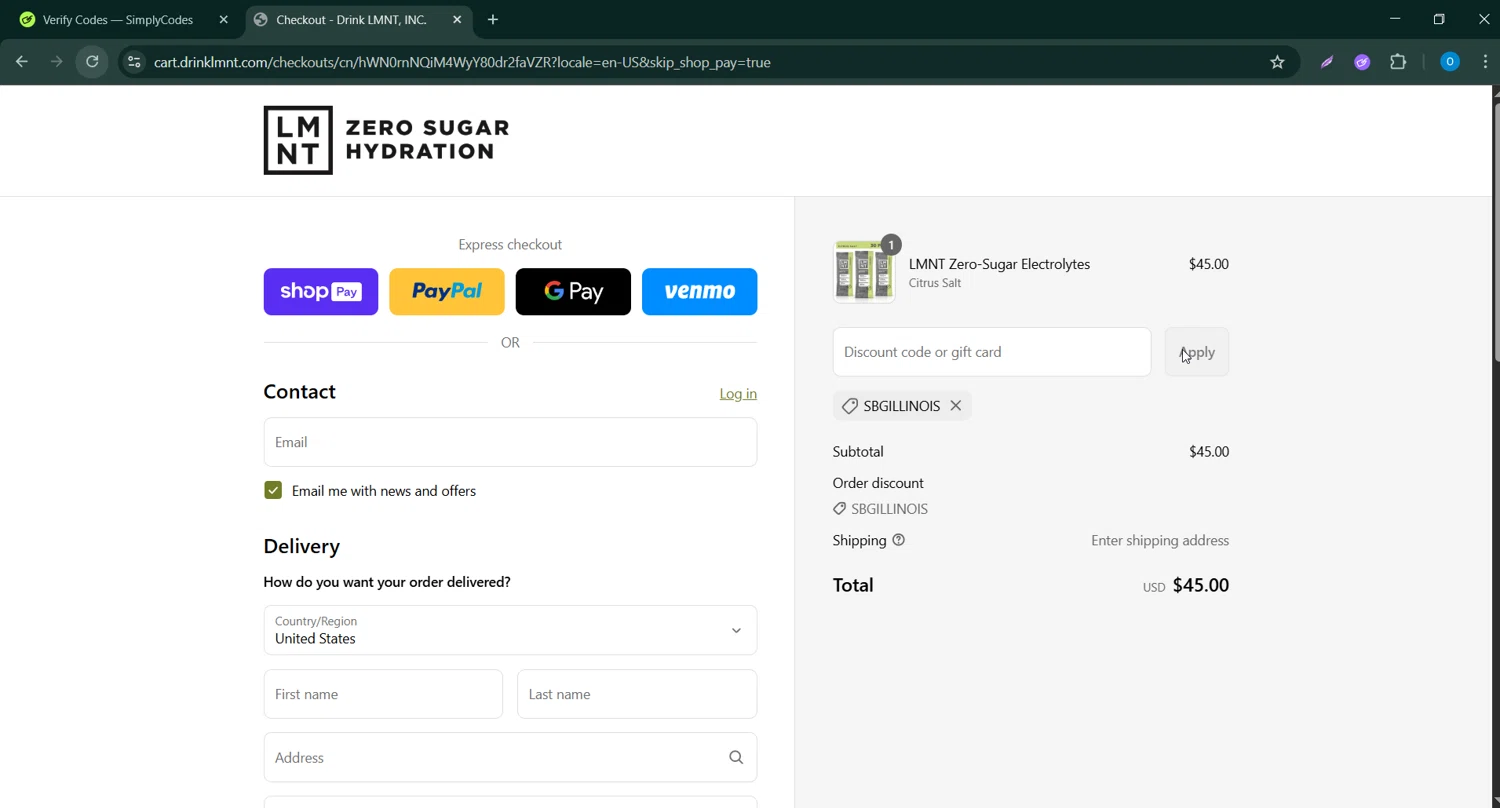The height and width of the screenshot is (808, 1500).
Task: Pay with Google Pay
Action: coord(573,292)
